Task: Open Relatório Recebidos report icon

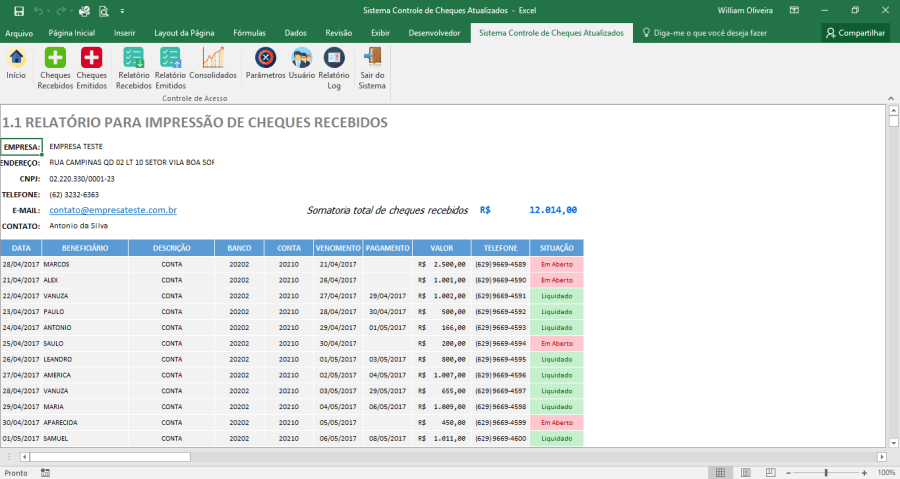Action: click(134, 58)
